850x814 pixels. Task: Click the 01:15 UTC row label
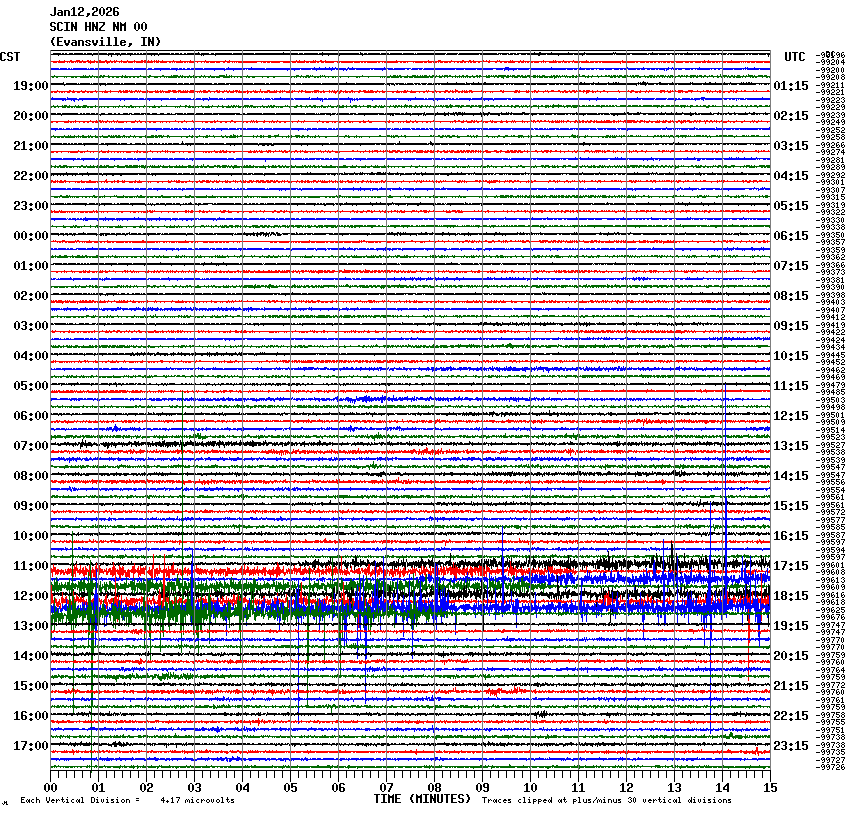pyautogui.click(x=791, y=86)
